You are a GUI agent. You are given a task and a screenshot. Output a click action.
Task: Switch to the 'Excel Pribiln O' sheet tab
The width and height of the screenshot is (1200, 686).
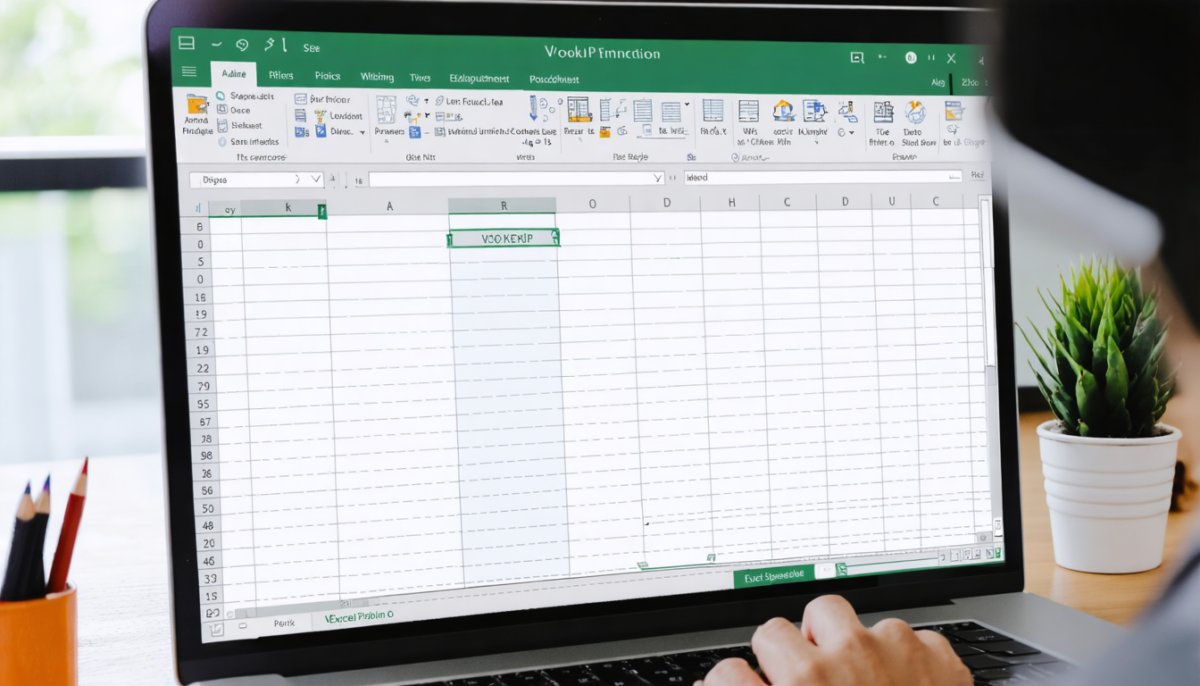coord(358,618)
